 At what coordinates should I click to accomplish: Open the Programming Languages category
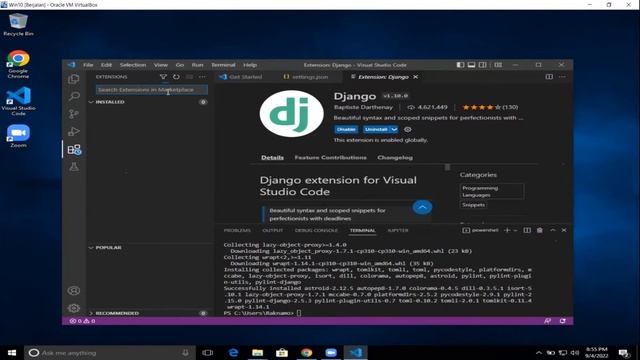(x=491, y=191)
